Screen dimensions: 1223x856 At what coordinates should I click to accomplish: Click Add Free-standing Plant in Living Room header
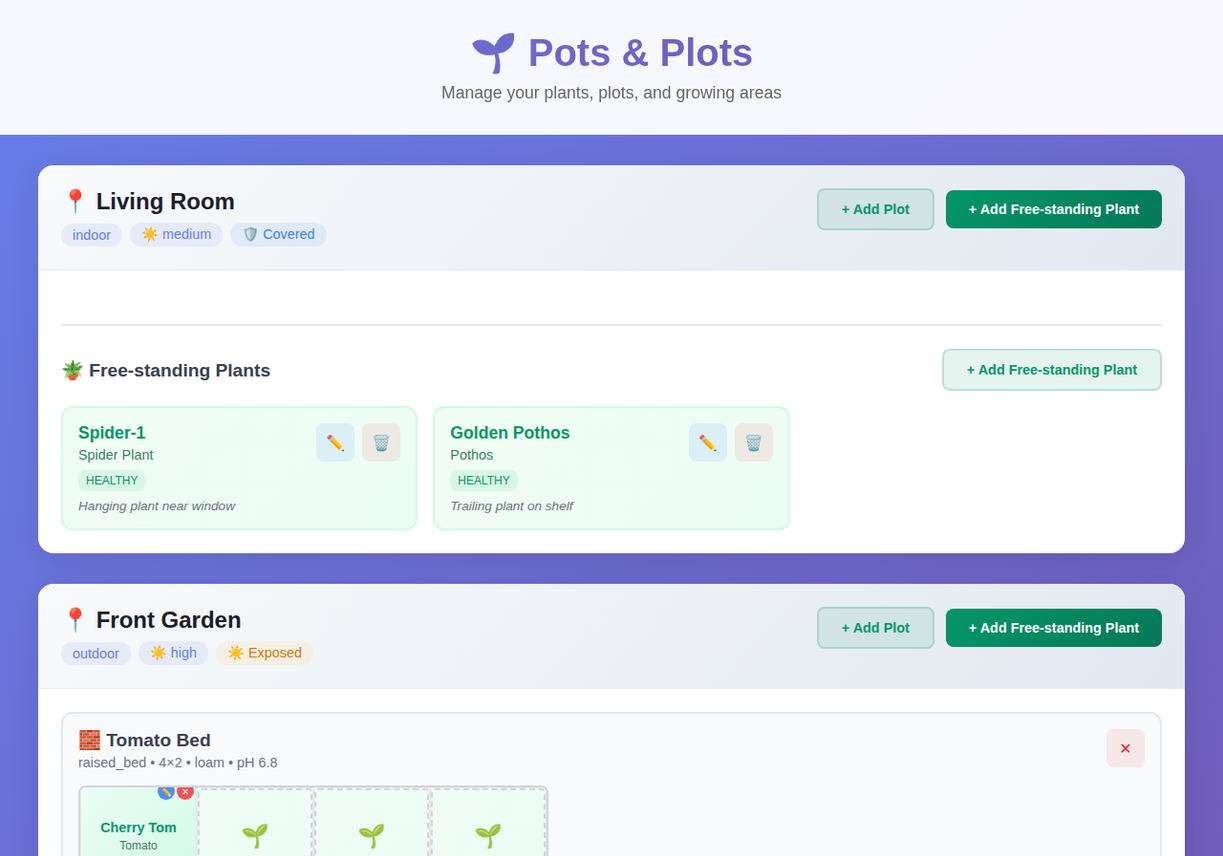coord(1053,209)
